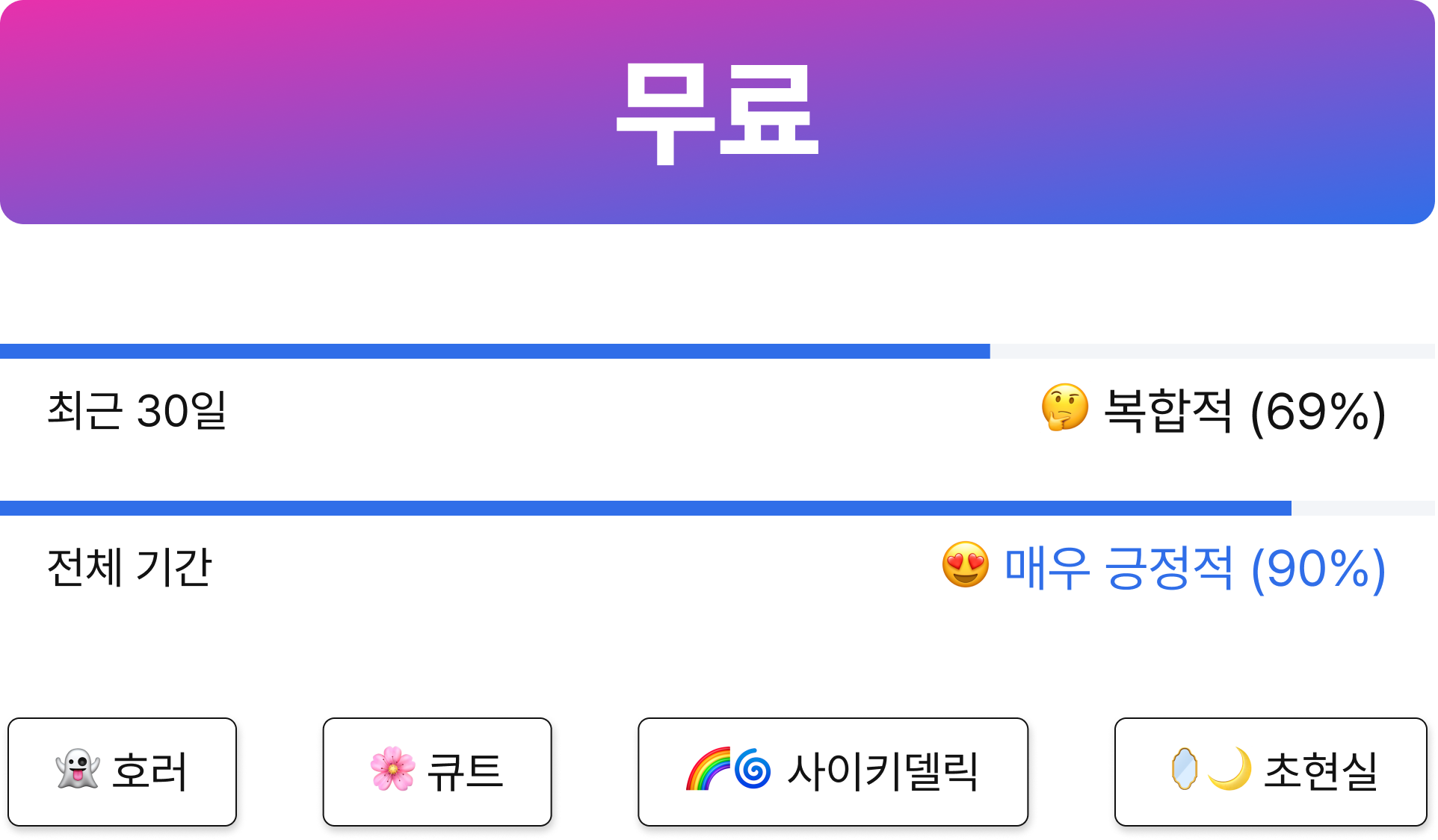Click the 전체 기간 label

(129, 567)
